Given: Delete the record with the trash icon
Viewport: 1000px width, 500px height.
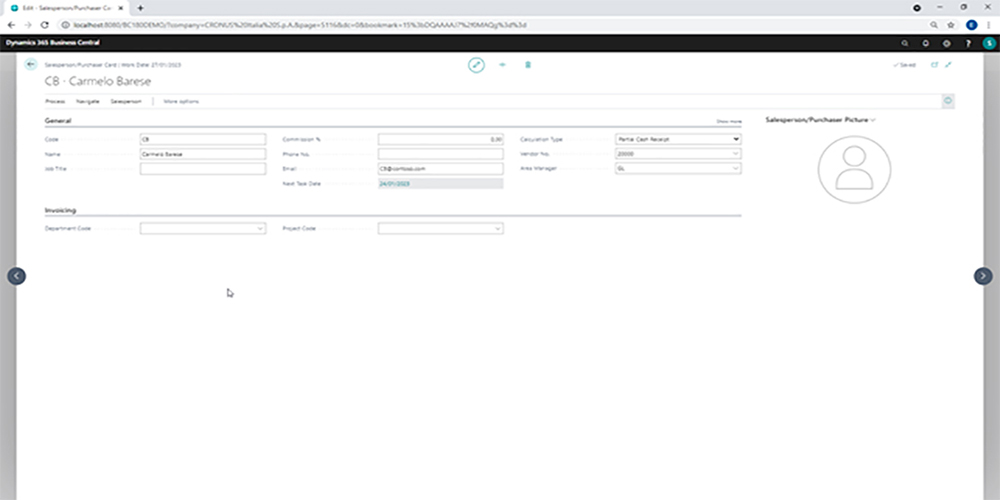Looking at the screenshot, I should (528, 65).
